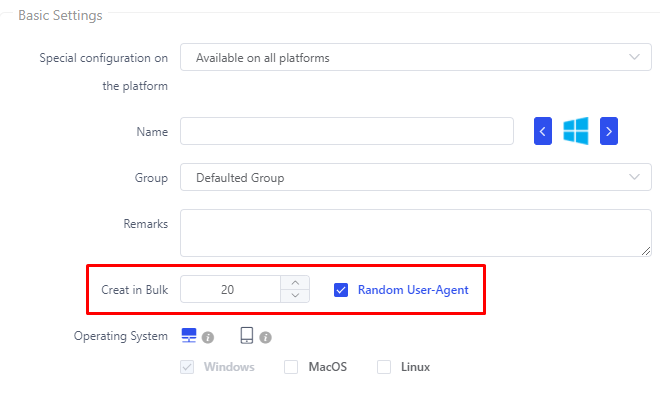Viewport: 660px width, 393px height.
Task: Open info tooltip next to mobile icon
Action: 265,337
